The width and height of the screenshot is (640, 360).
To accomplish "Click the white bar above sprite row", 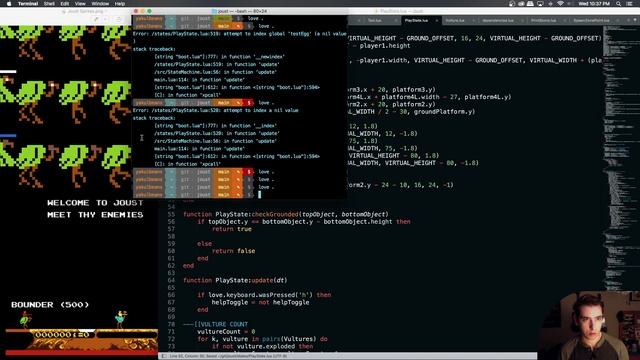I will click(8, 72).
